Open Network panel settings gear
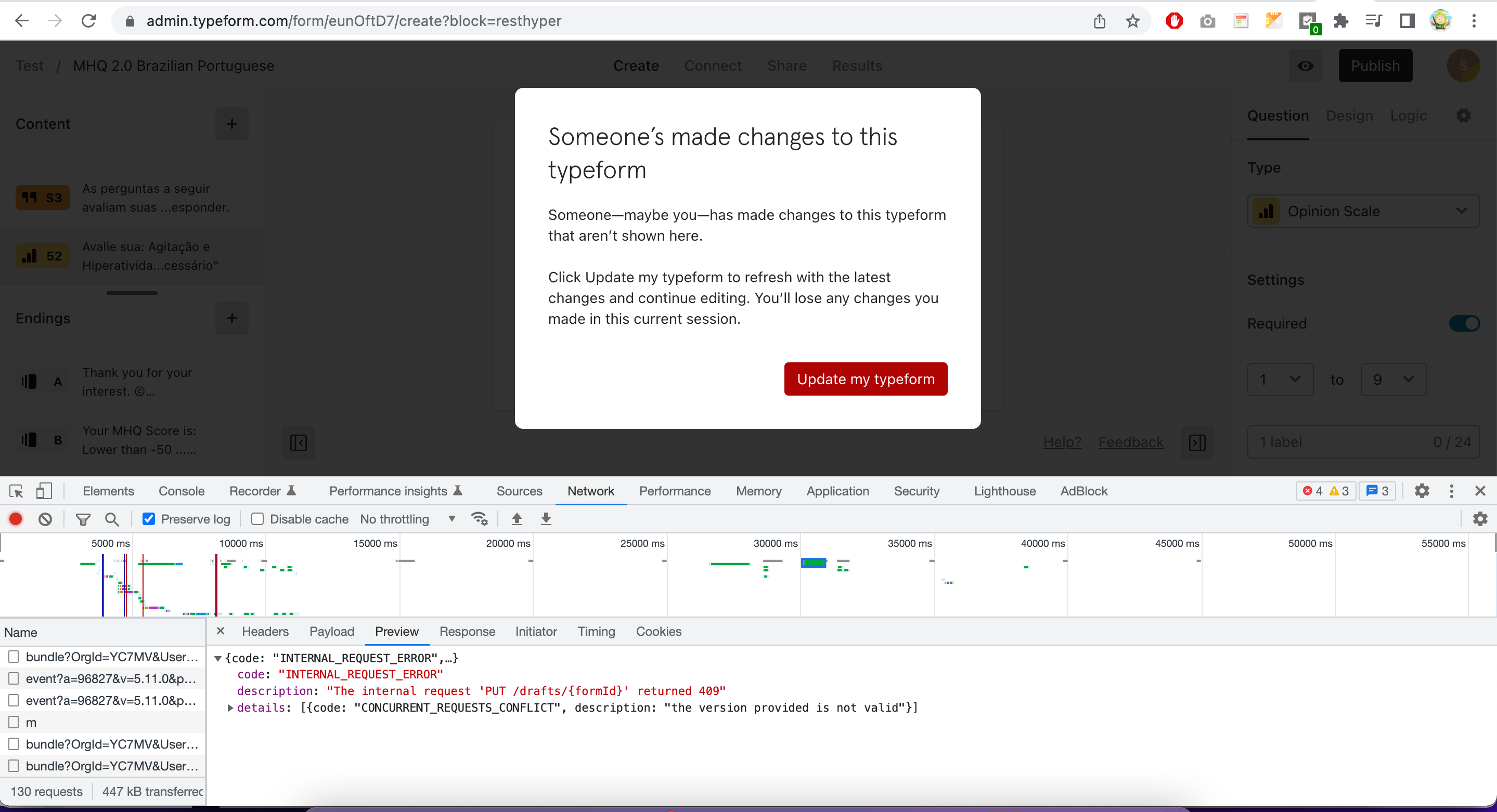The width and height of the screenshot is (1497, 812). (1479, 519)
